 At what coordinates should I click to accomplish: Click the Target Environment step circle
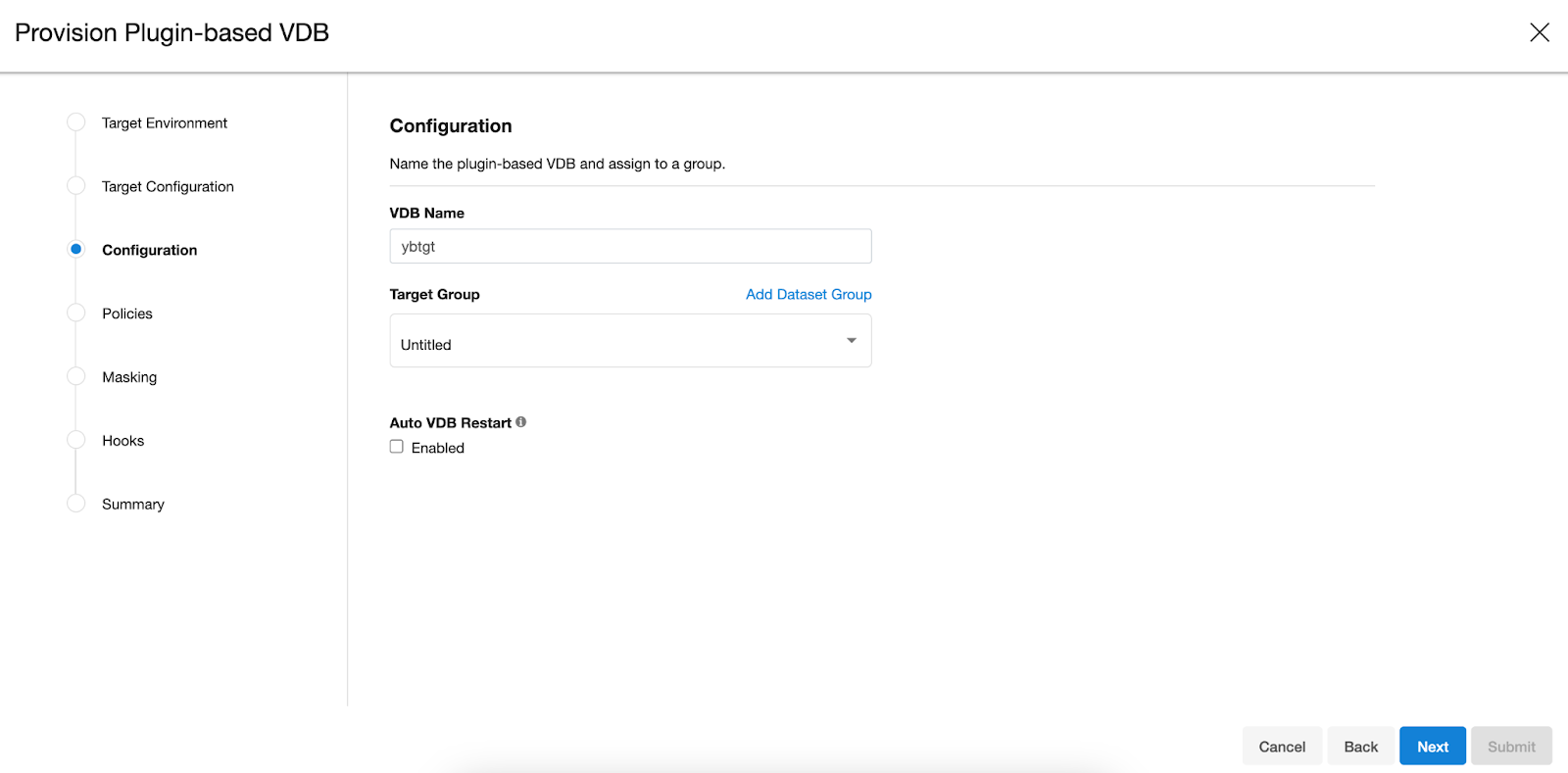click(x=75, y=122)
